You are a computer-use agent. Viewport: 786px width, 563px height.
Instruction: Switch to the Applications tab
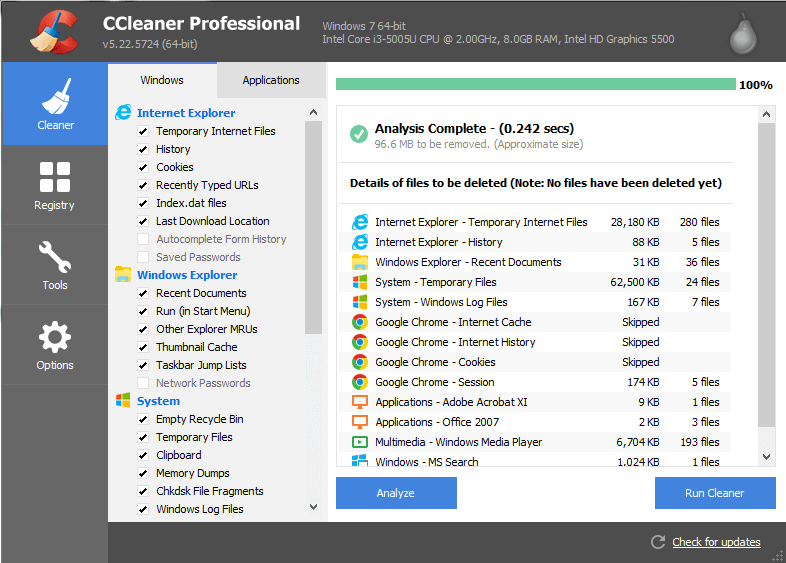point(271,80)
